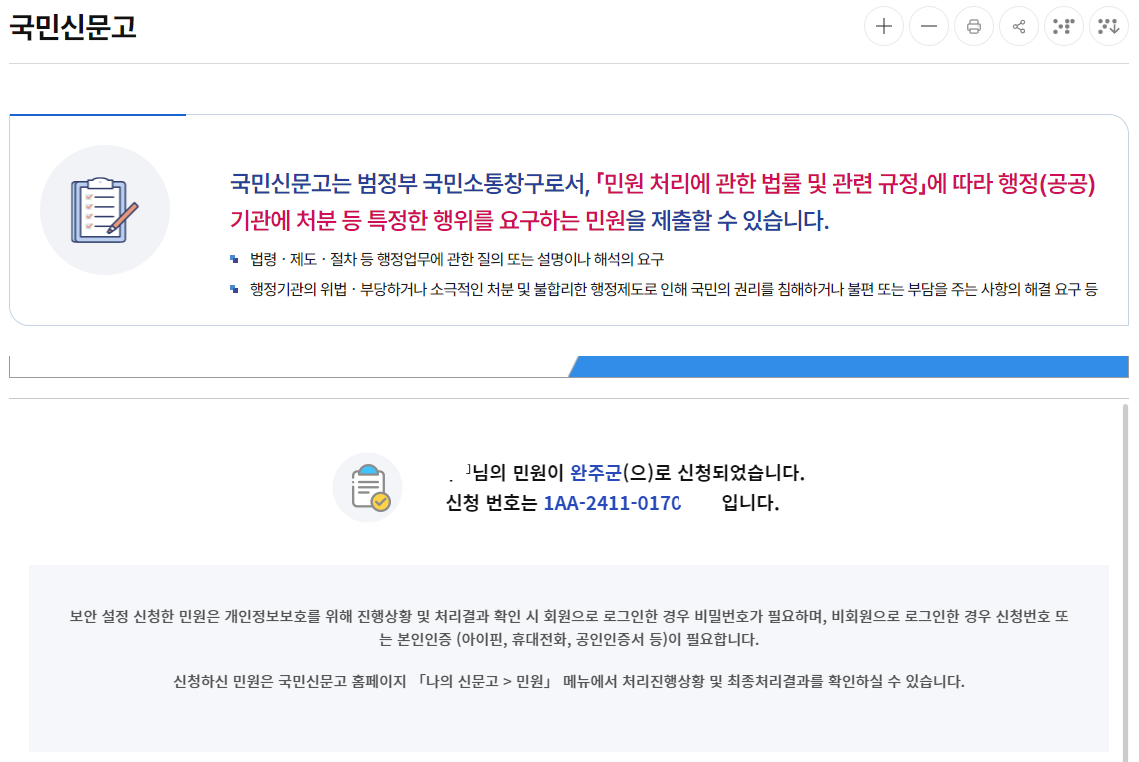Image resolution: width=1139 pixels, height=762 pixels.
Task: Click the clipboard with pencil illustration
Action: click(x=105, y=210)
